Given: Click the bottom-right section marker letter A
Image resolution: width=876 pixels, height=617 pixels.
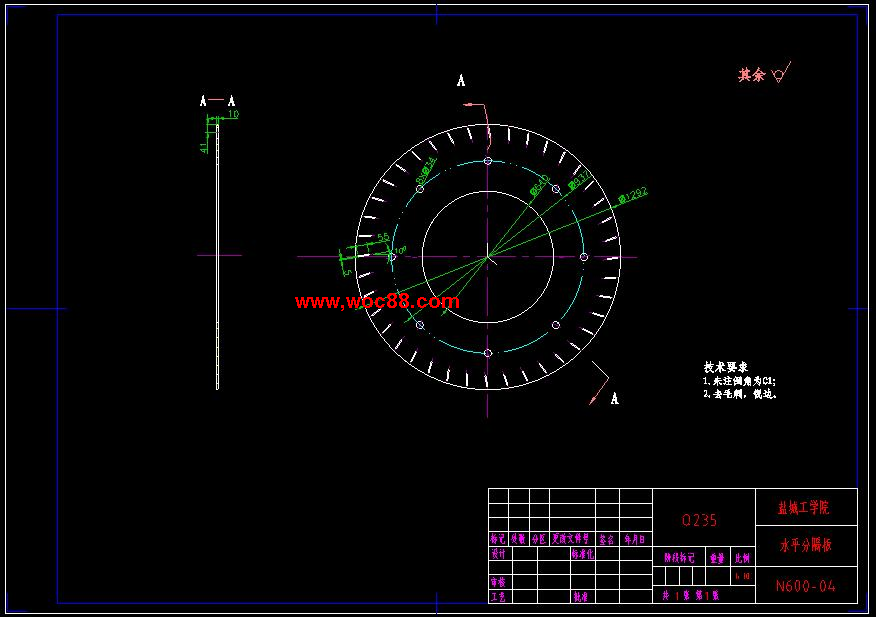Looking at the screenshot, I should [615, 398].
